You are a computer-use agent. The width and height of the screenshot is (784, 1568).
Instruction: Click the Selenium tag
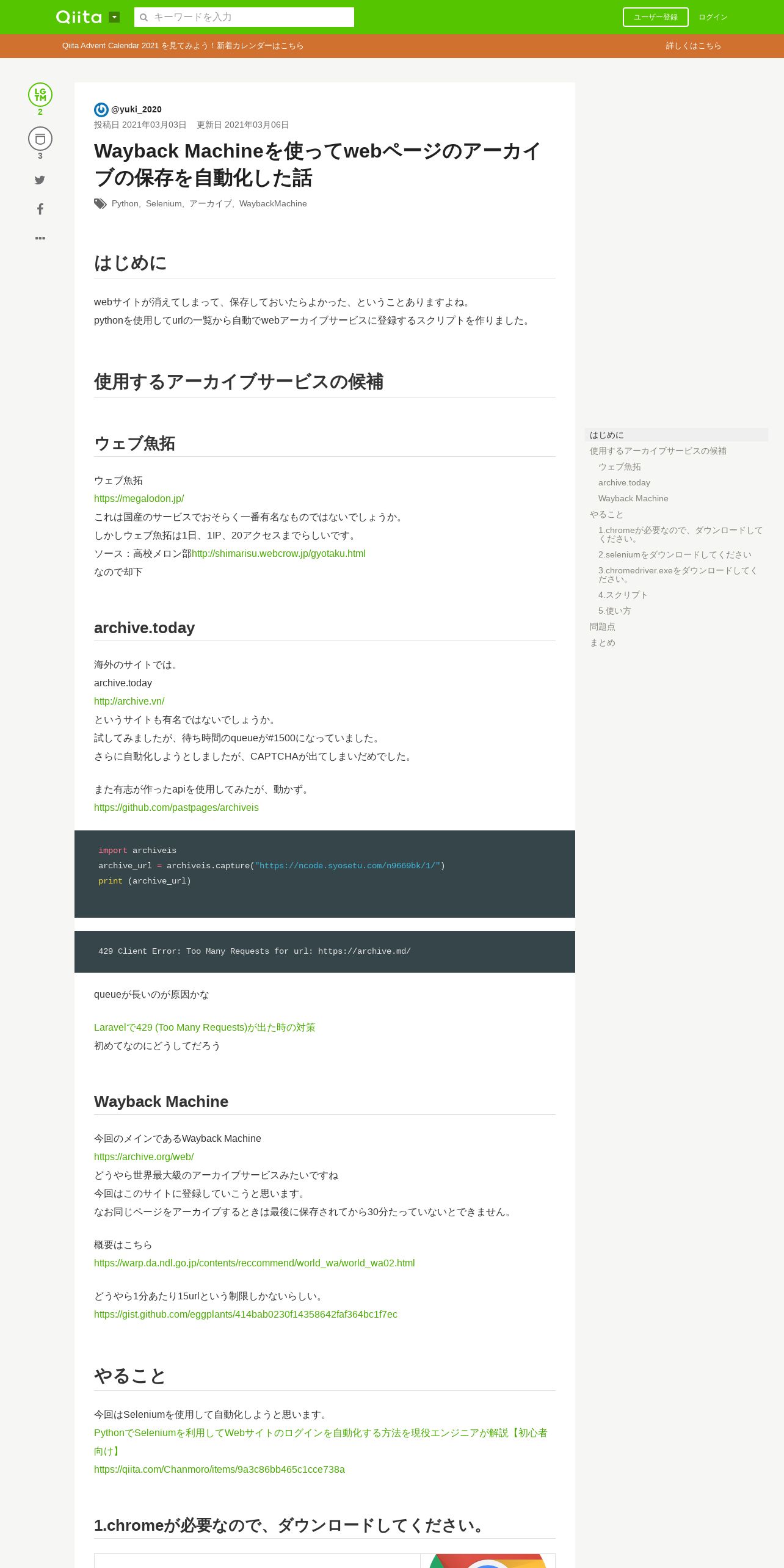click(164, 203)
